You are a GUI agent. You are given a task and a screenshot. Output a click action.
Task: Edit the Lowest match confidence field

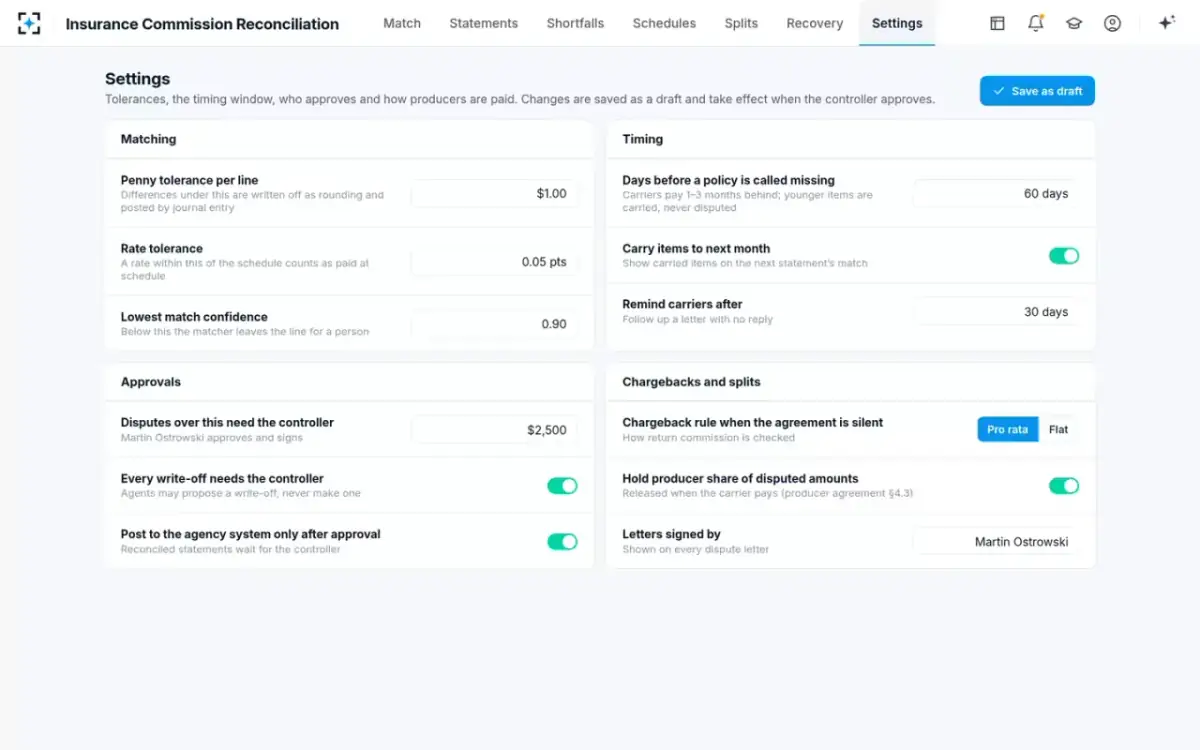coord(494,324)
